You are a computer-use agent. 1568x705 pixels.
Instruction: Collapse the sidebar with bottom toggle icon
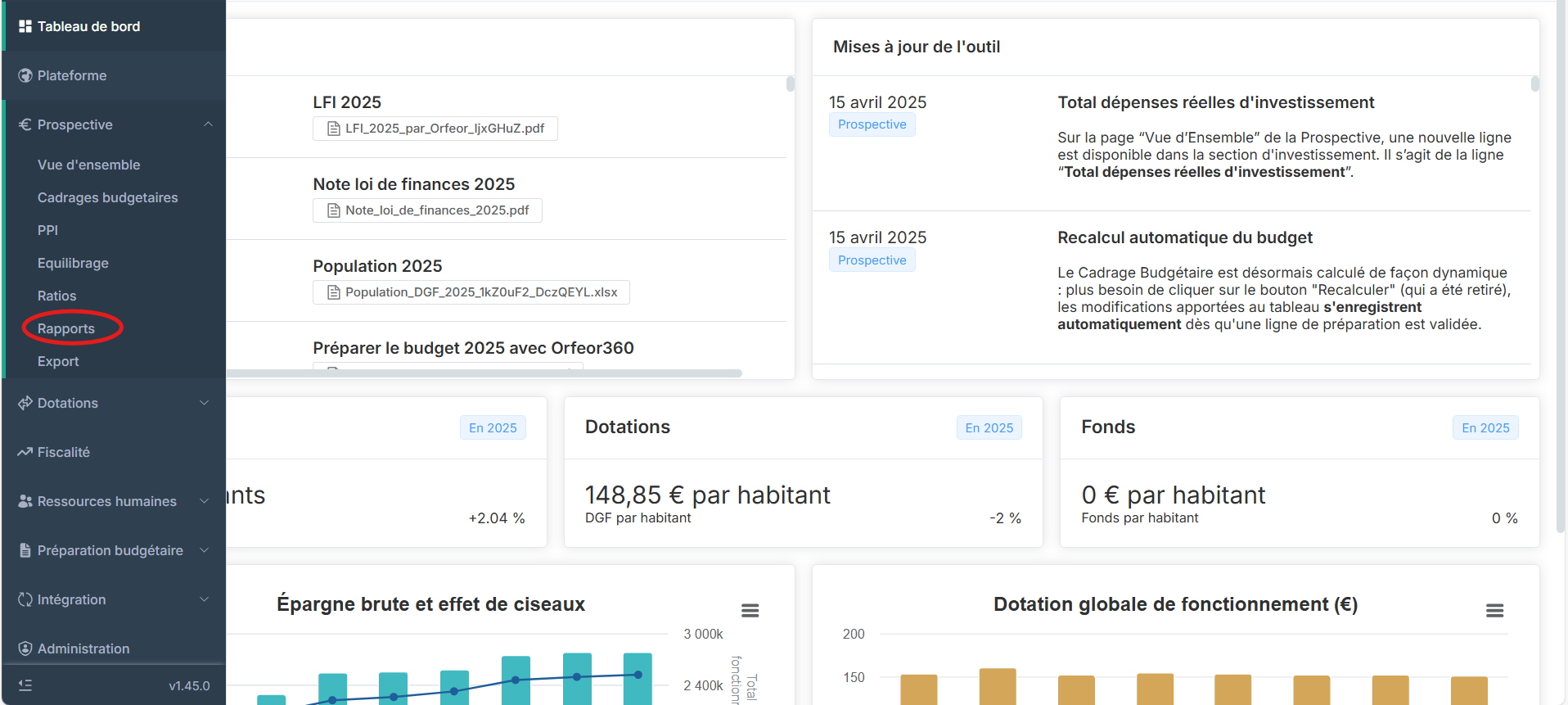(25, 685)
